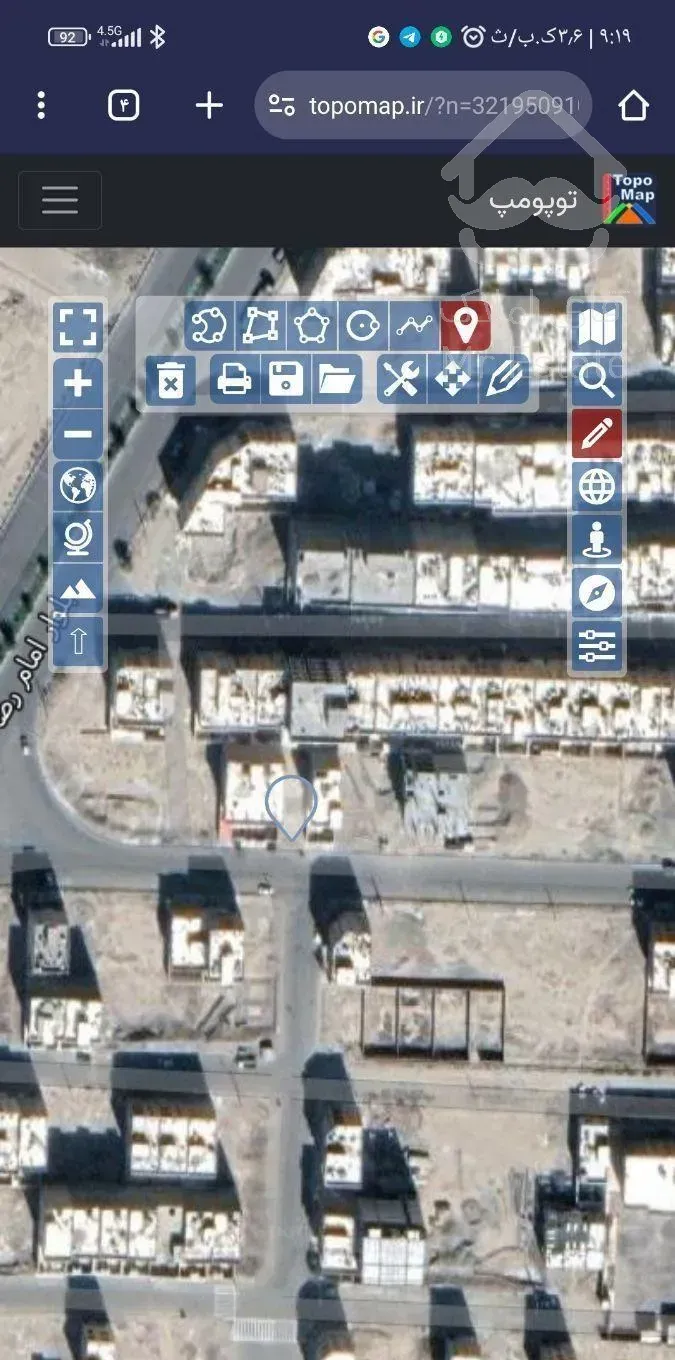Select the draw circle tool
Viewport: 675px width, 1360px height.
point(363,325)
